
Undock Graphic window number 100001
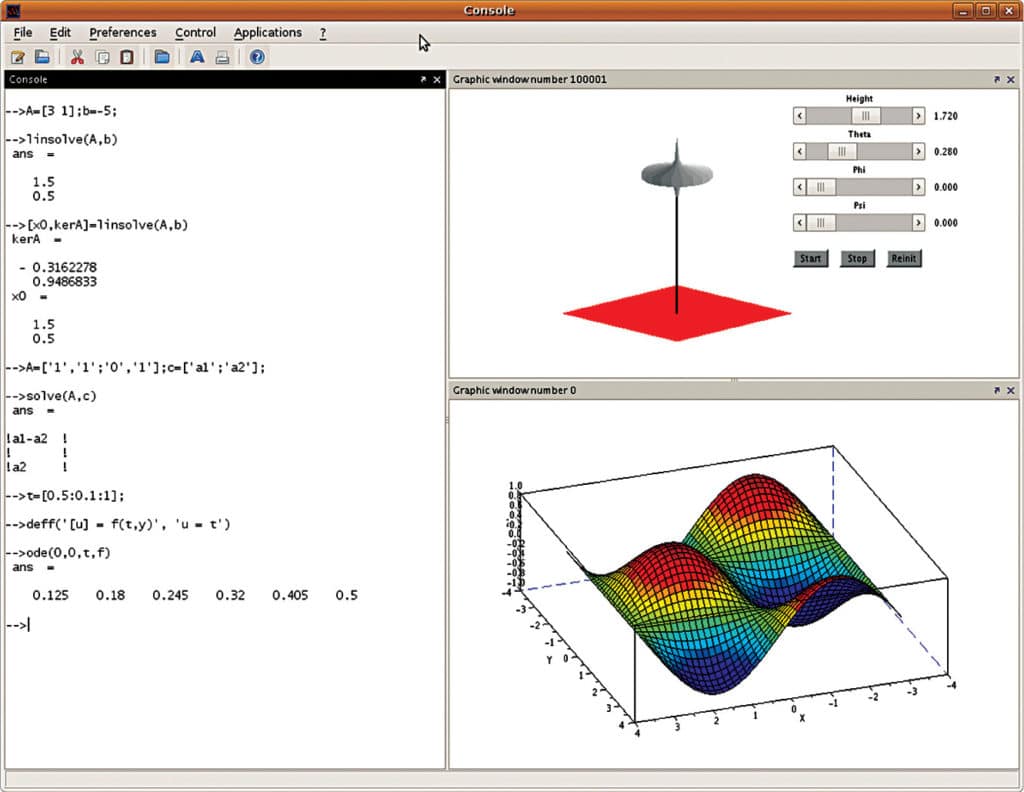point(996,79)
